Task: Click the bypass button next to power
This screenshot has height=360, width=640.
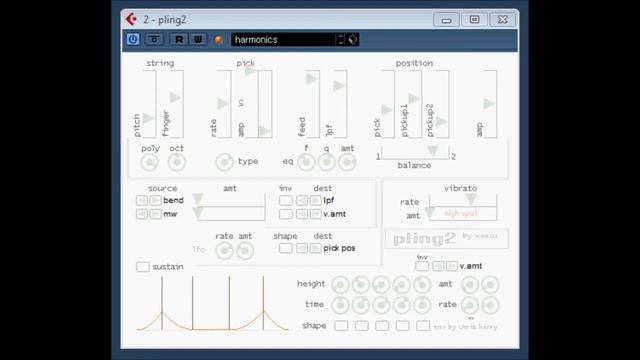Action: 154,40
